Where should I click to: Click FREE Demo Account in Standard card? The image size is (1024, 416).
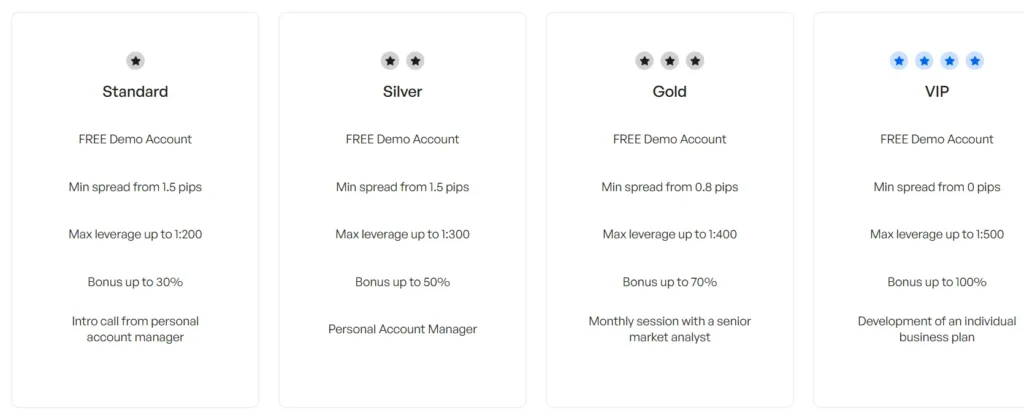point(135,139)
